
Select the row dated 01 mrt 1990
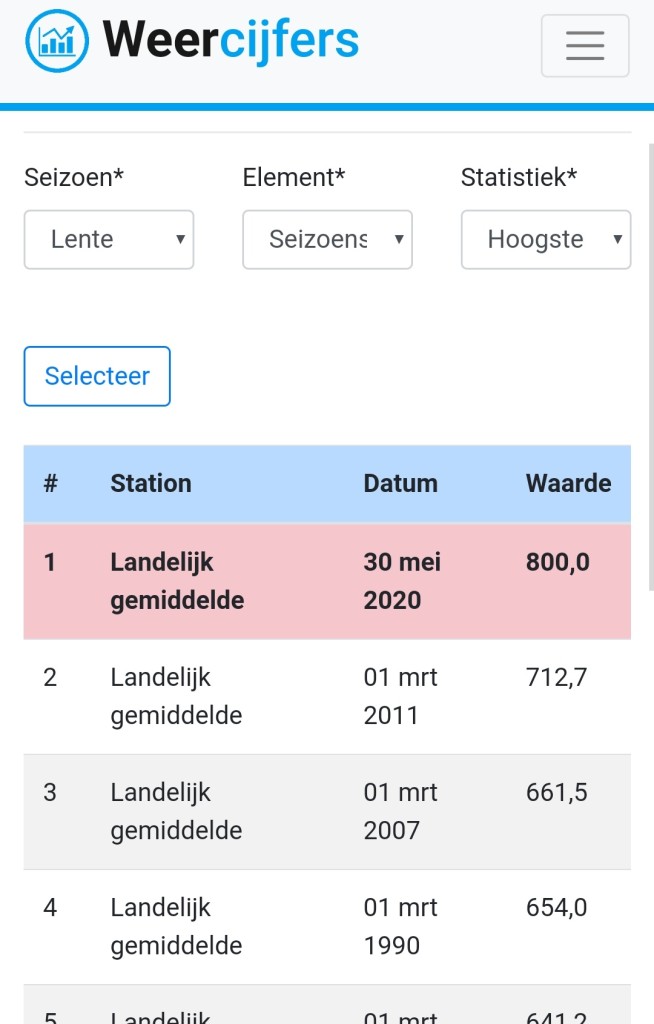point(327,927)
